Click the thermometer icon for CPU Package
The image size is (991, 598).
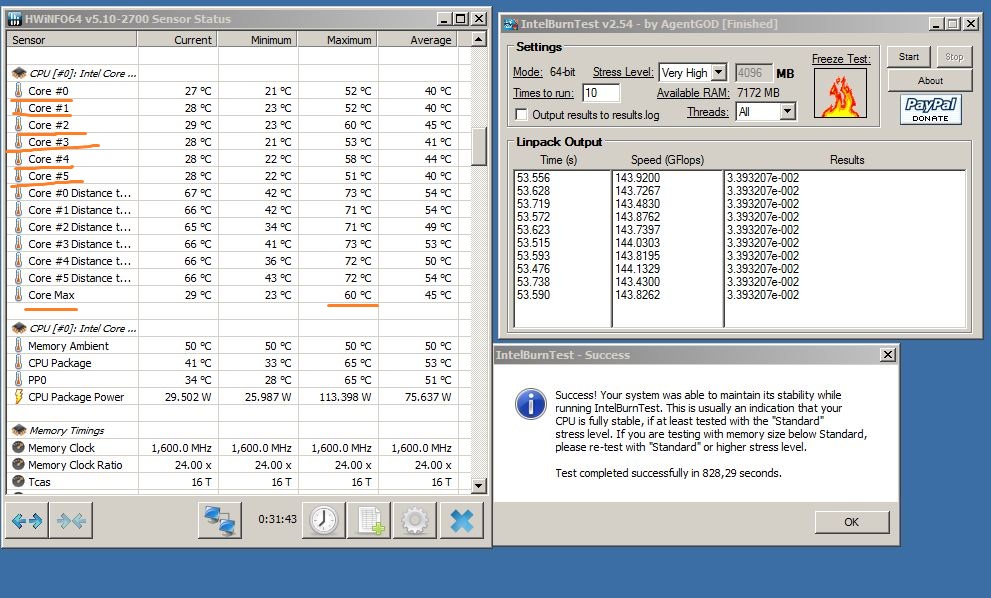click(x=18, y=363)
